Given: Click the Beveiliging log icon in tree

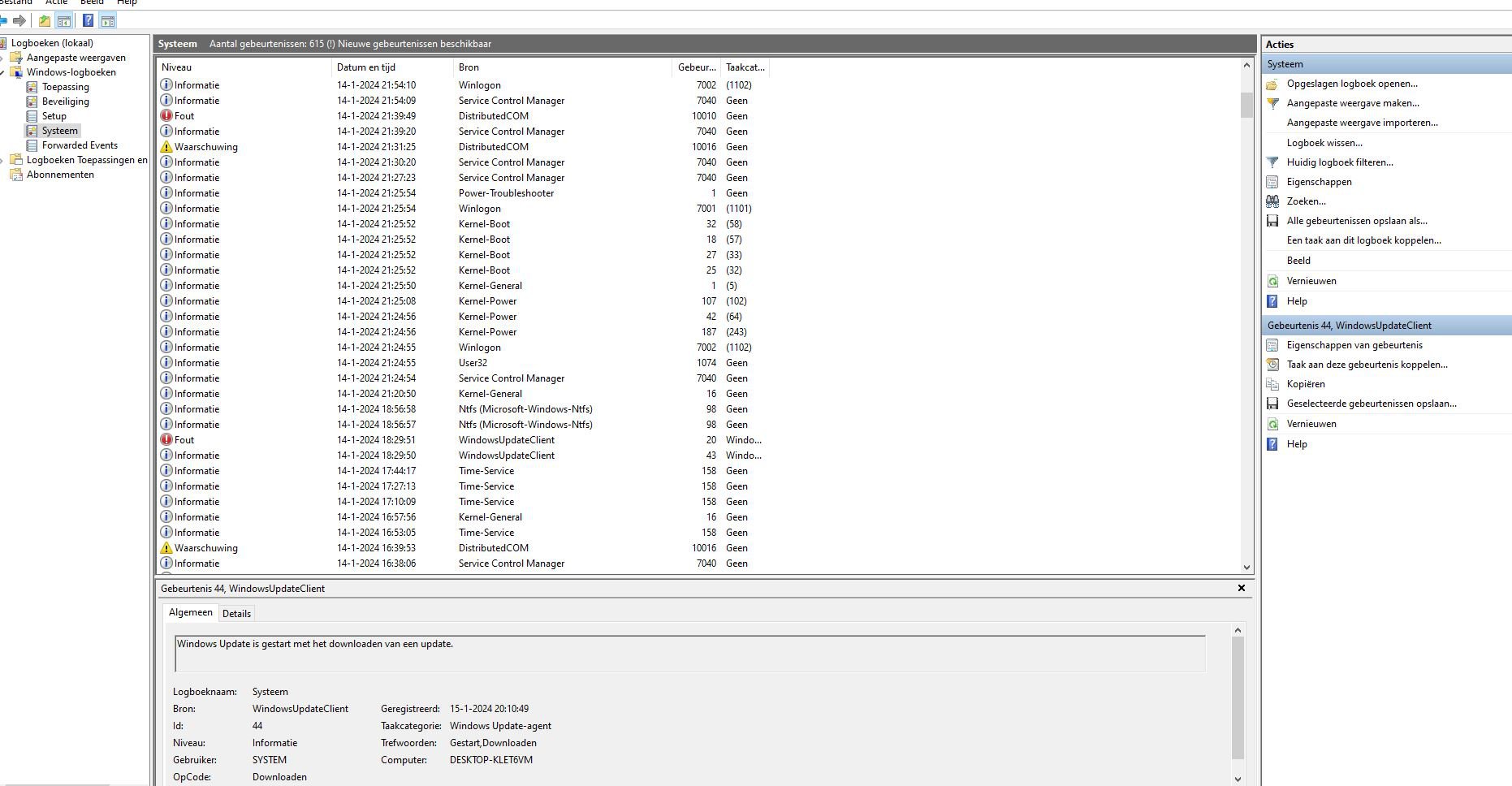Looking at the screenshot, I should [x=32, y=101].
